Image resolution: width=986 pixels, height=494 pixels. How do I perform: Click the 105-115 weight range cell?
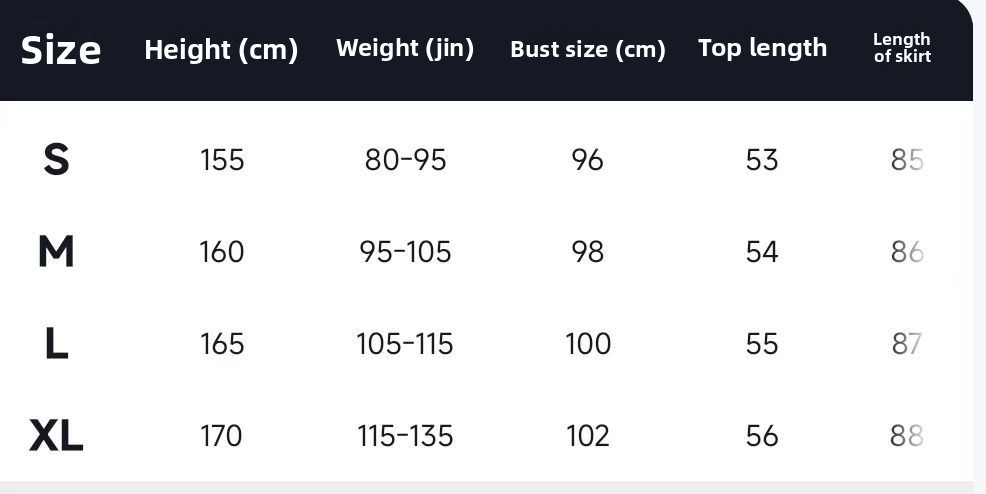coord(405,344)
